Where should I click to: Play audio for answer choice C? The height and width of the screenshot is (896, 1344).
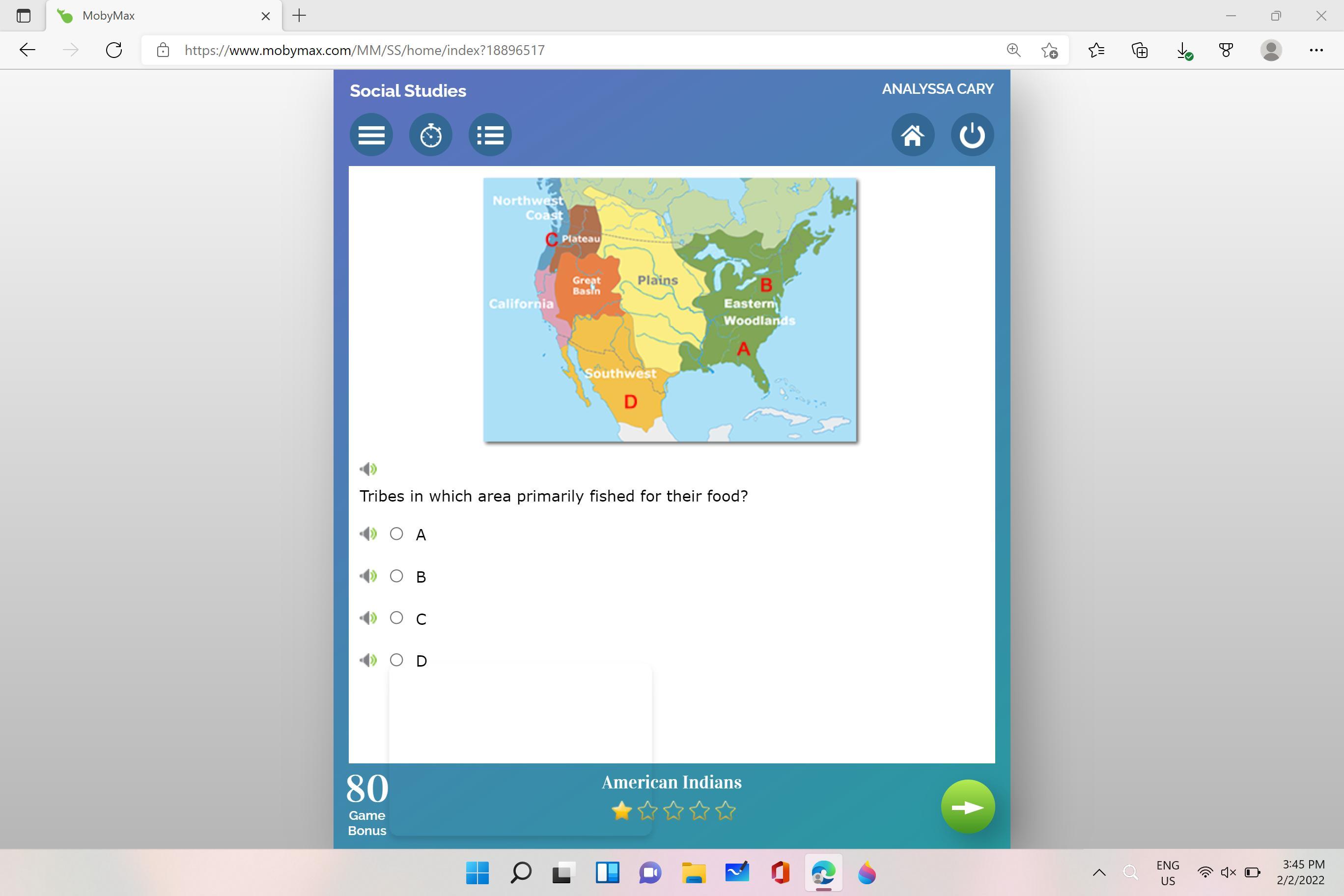click(368, 617)
